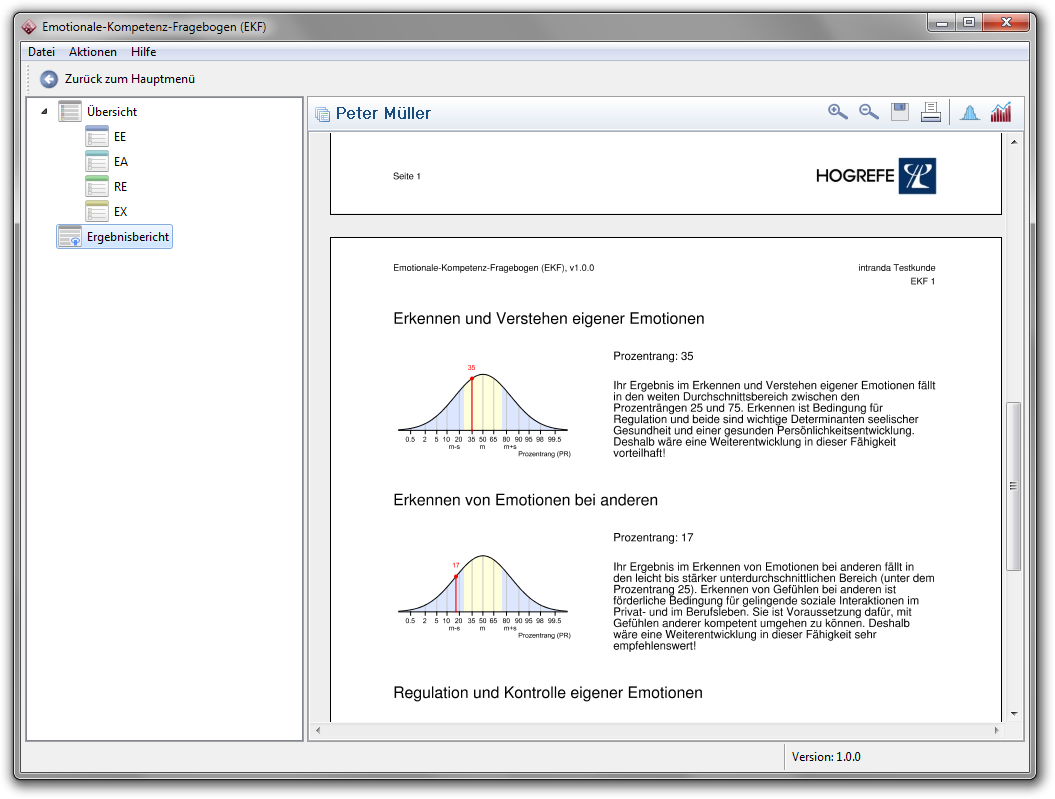The width and height of the screenshot is (1055, 799).
Task: Collapse the Übersicht tree node
Action: (x=44, y=112)
